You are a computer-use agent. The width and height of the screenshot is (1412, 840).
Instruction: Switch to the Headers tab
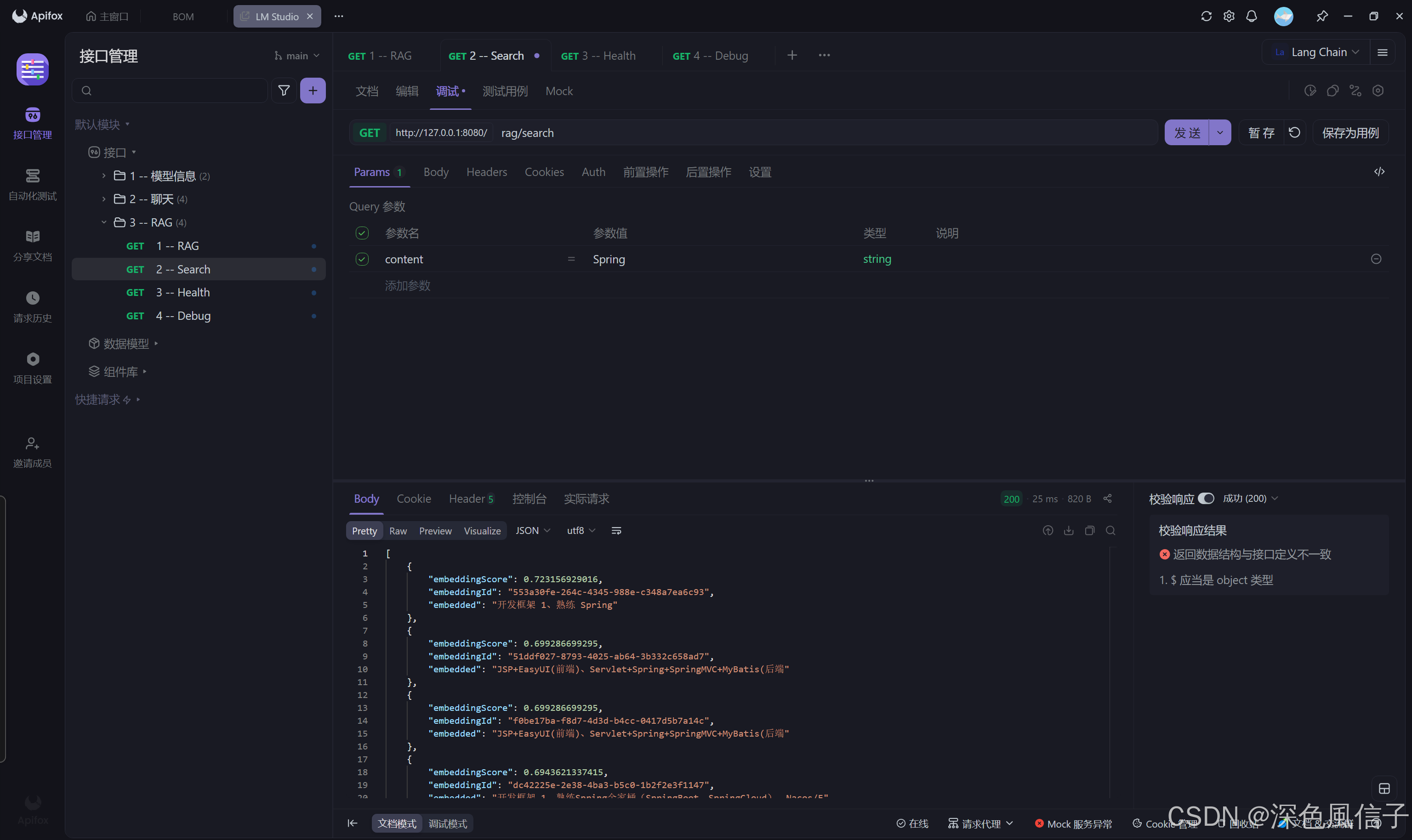coord(486,172)
